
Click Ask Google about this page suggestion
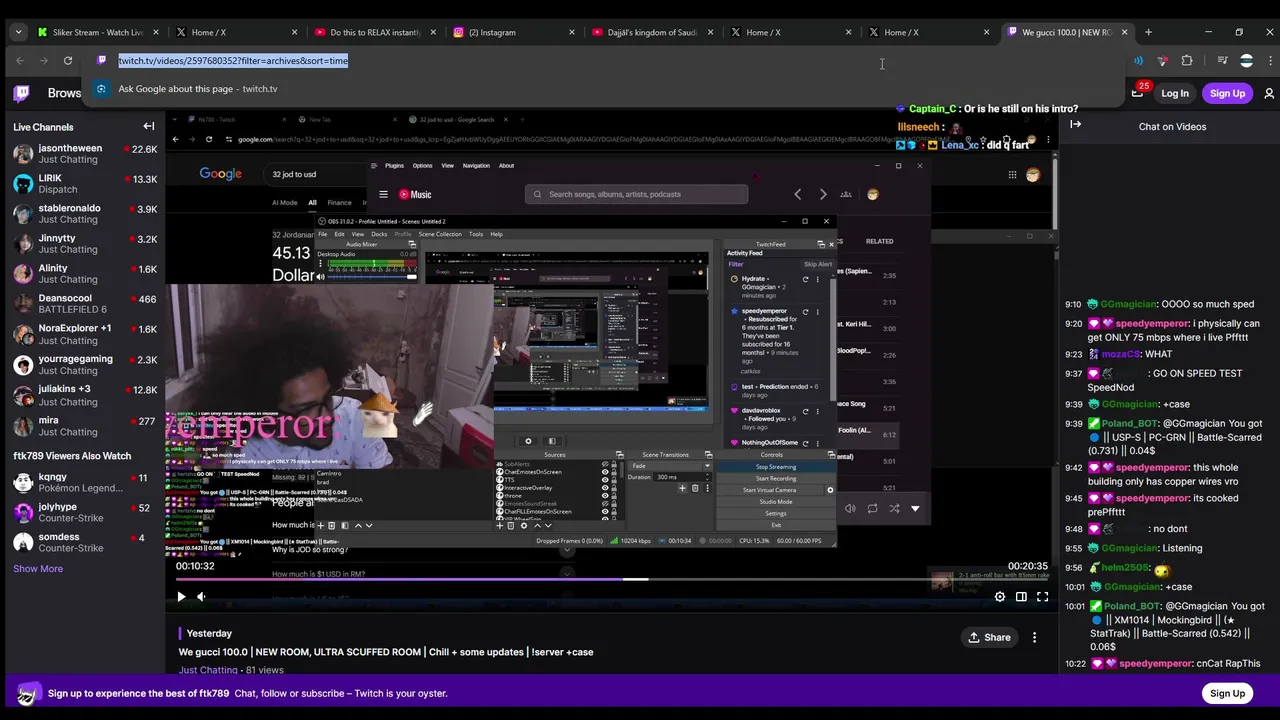click(x=198, y=89)
